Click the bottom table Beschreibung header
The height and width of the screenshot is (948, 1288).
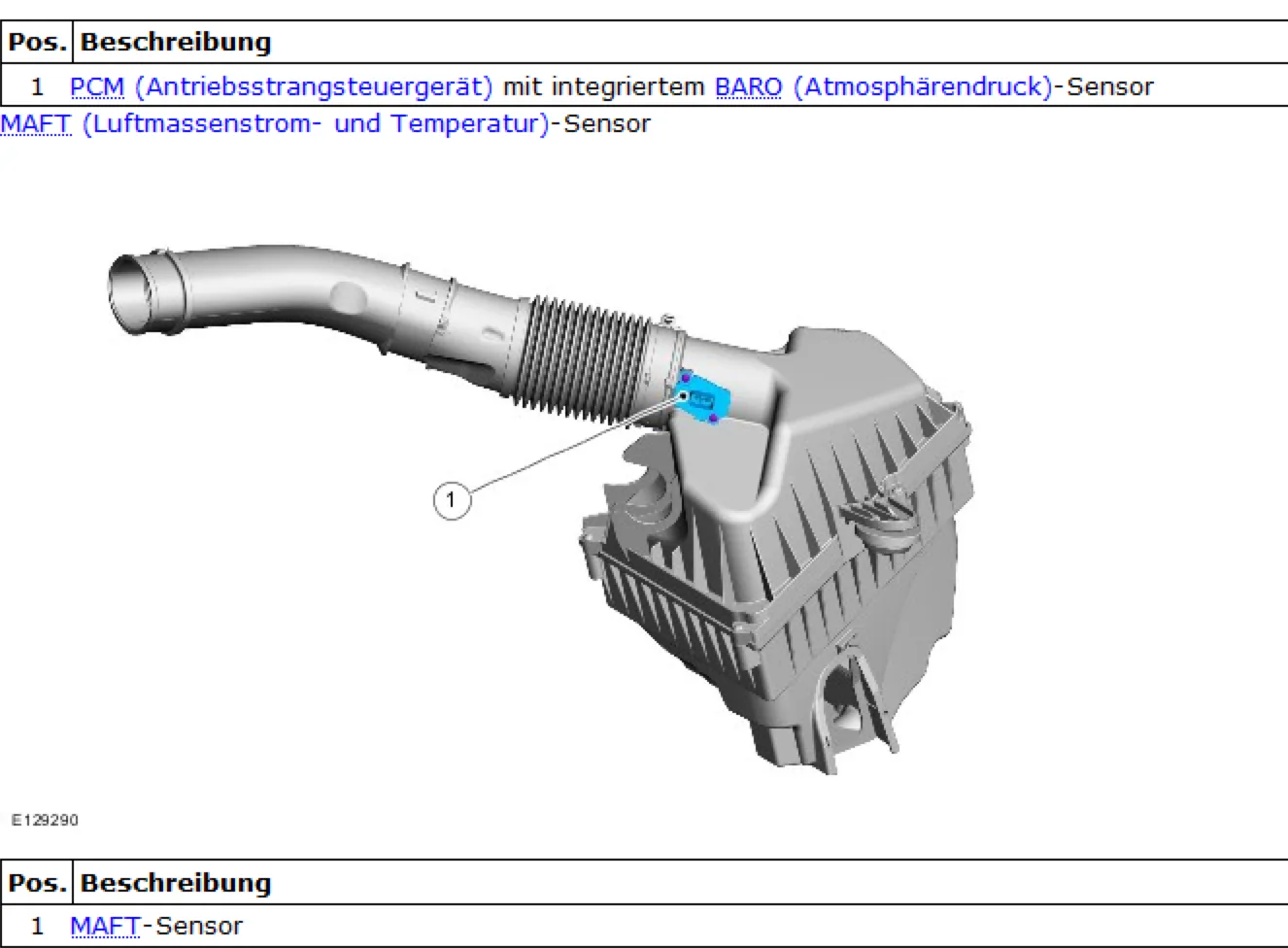point(176,883)
